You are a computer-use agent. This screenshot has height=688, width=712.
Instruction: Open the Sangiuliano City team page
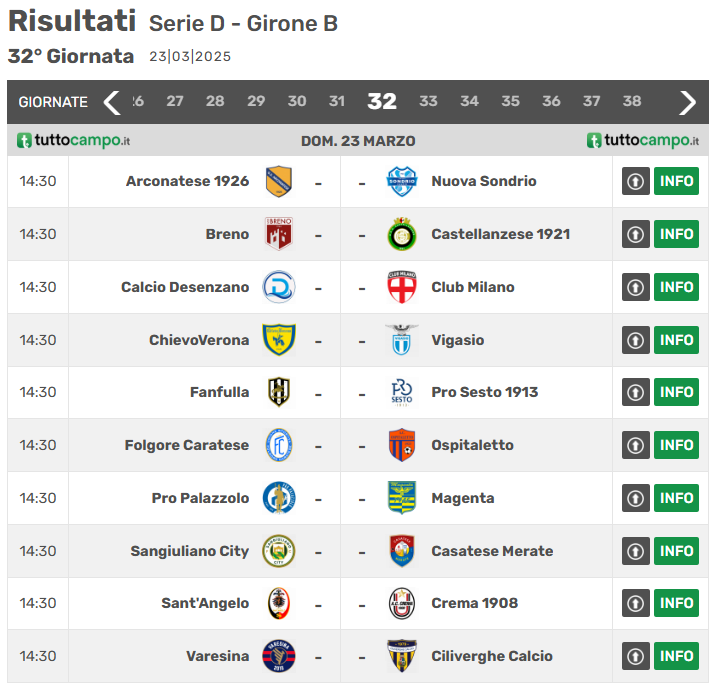point(189,551)
